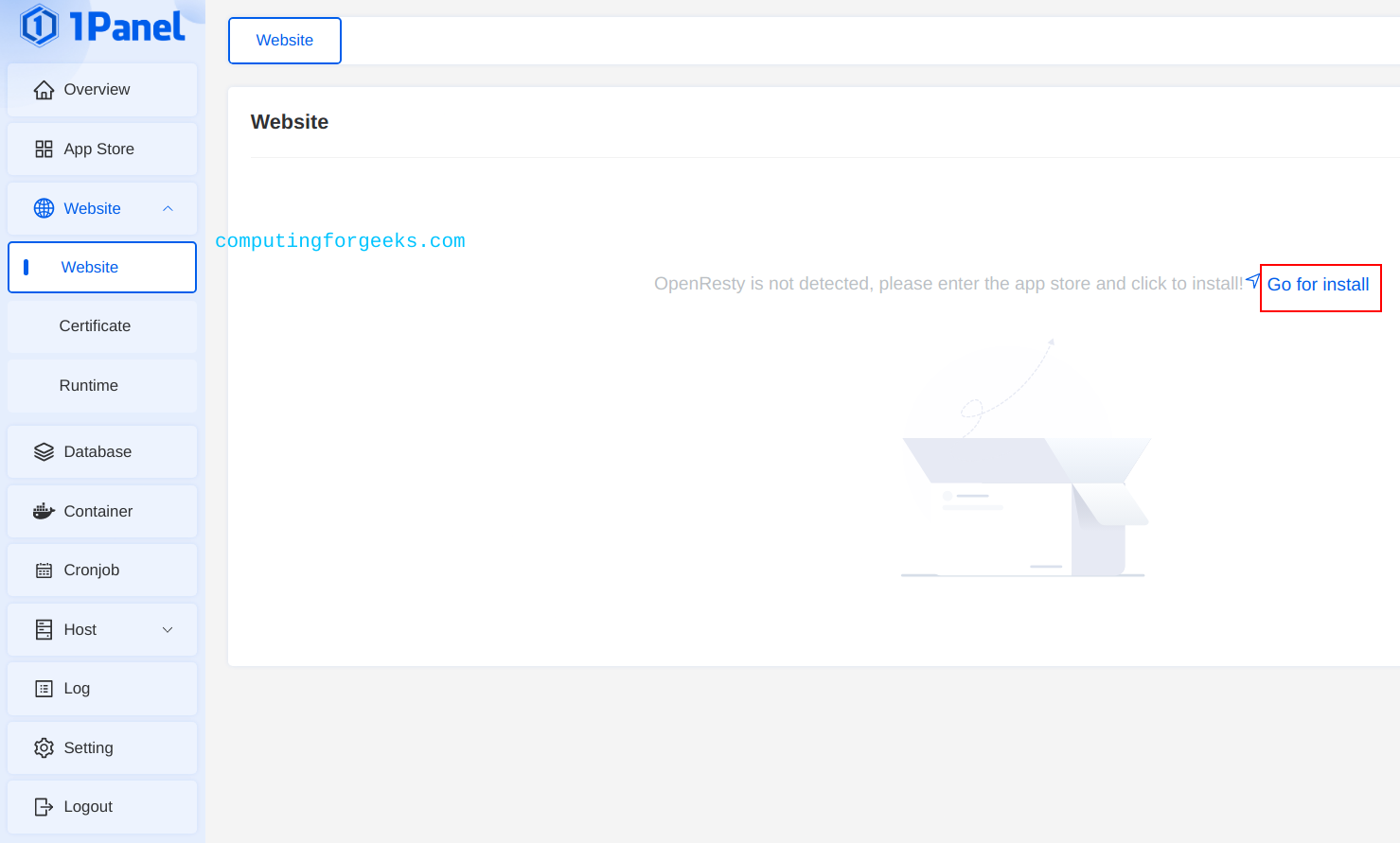The height and width of the screenshot is (843, 1400).
Task: Open Overview via the house icon
Action: coord(44,90)
